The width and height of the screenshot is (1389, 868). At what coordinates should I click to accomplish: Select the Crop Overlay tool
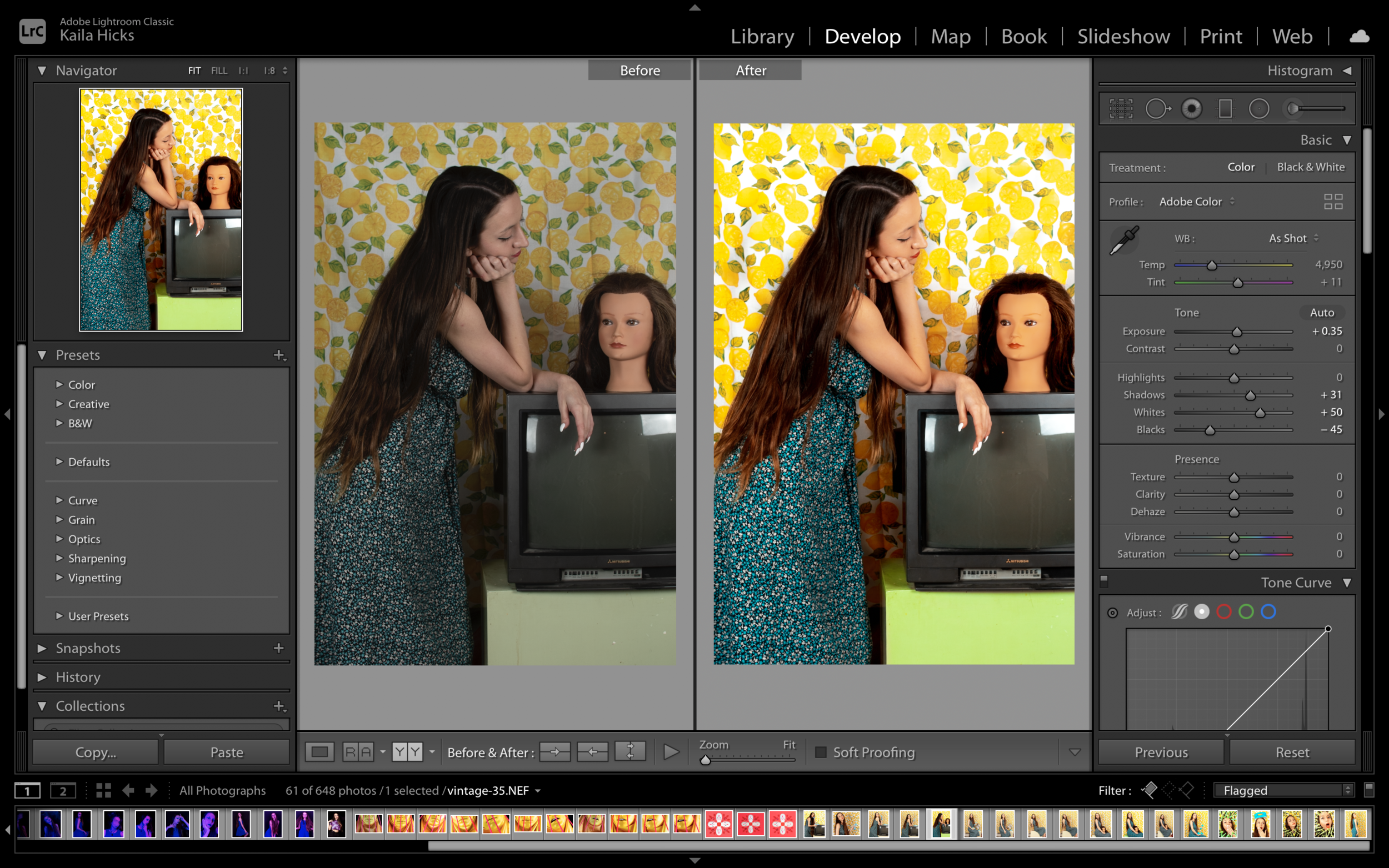coord(1120,108)
